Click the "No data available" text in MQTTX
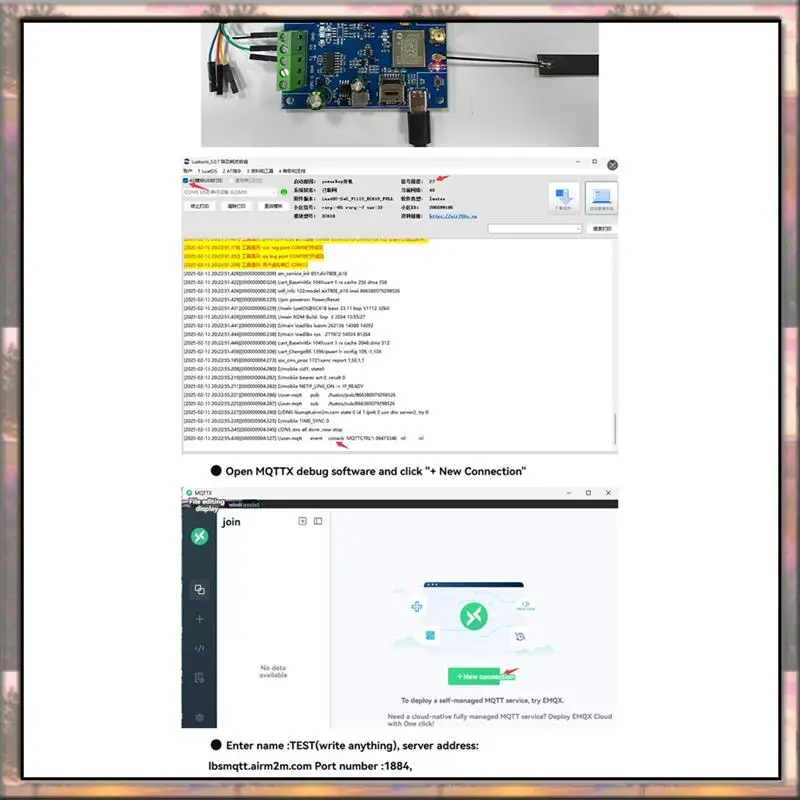Image resolution: width=800 pixels, height=800 pixels. click(x=273, y=671)
